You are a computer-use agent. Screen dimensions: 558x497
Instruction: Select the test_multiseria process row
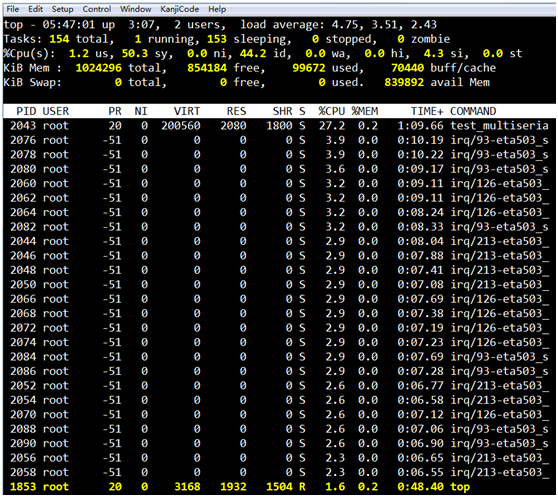click(279, 126)
